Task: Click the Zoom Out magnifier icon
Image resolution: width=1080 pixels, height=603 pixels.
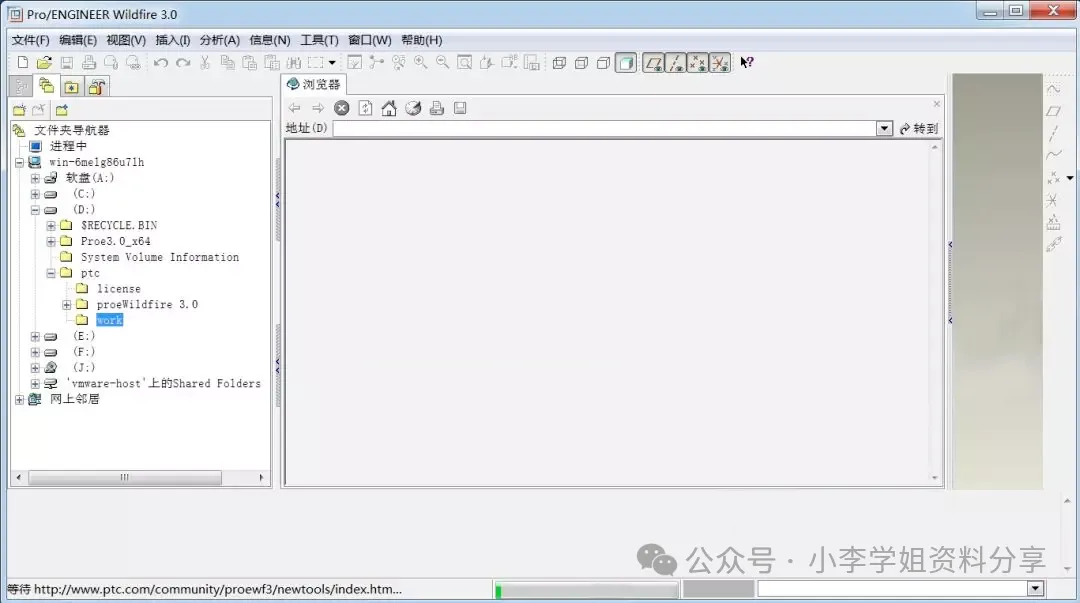Action: (442, 63)
